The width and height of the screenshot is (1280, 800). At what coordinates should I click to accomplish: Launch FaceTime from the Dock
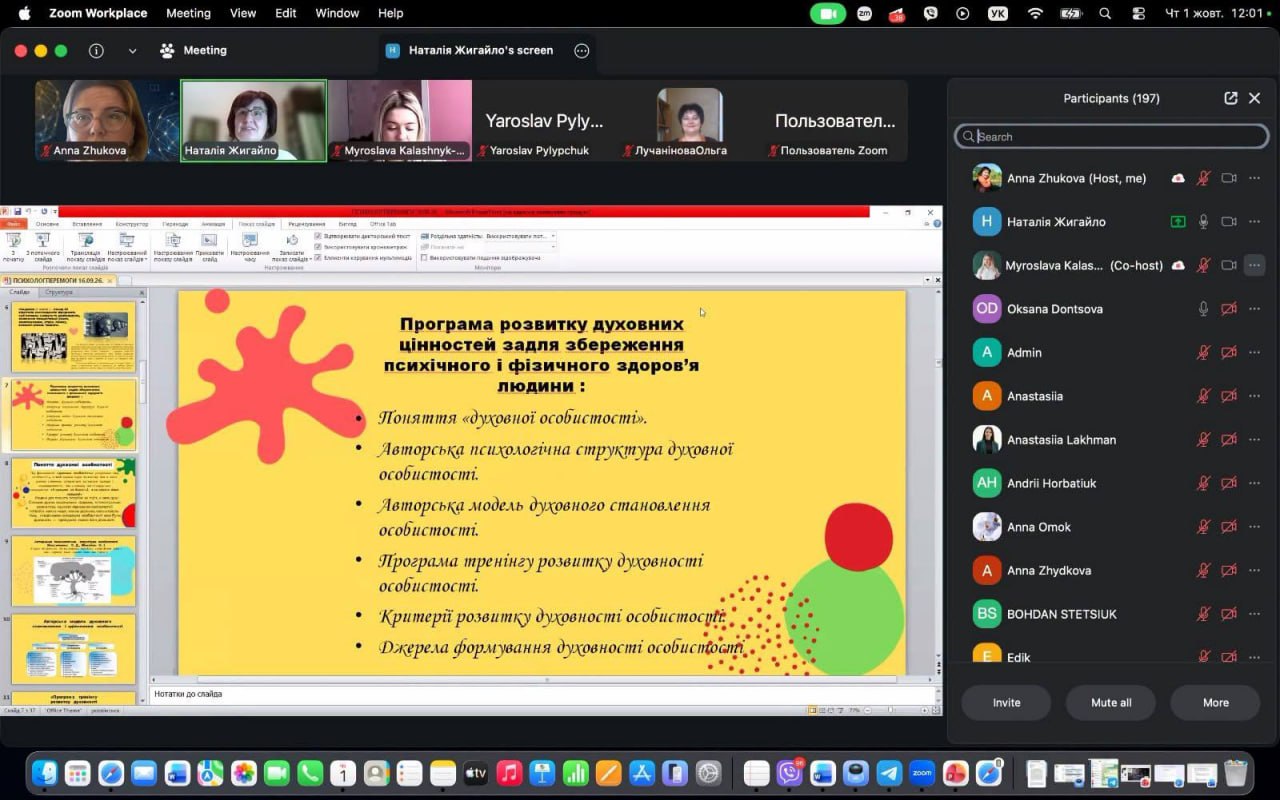coord(277,773)
